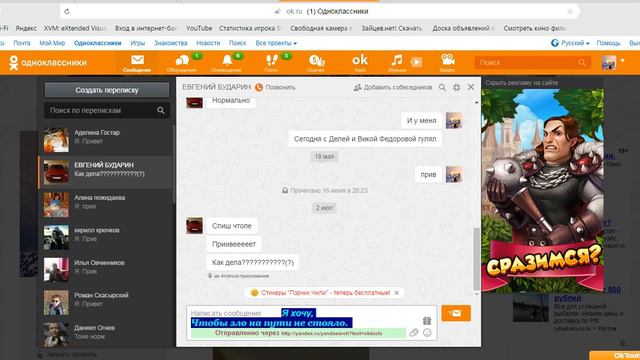Click the call phone icon next to Позвонить
The height and width of the screenshot is (360, 640).
[259, 87]
